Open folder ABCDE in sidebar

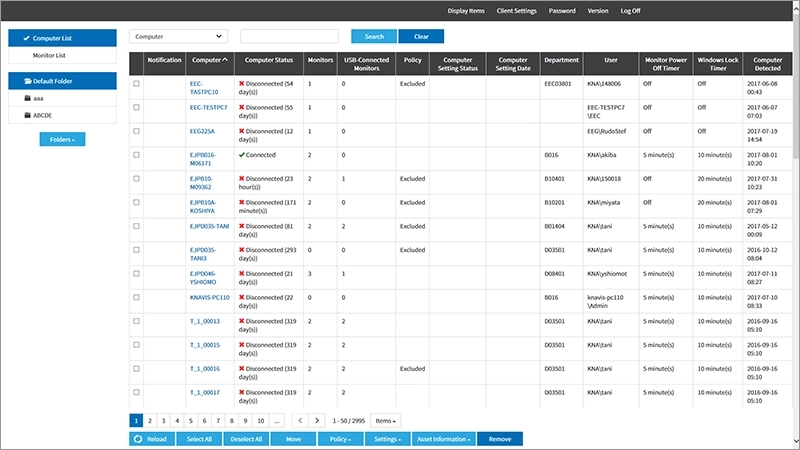(62, 115)
